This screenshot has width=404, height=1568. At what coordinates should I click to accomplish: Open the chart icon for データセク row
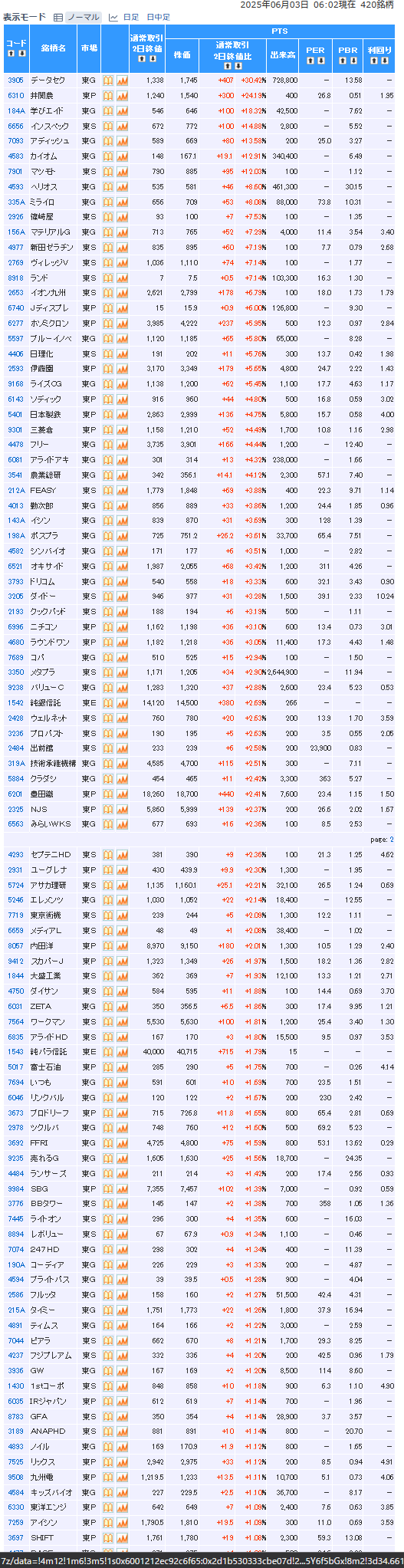[122, 81]
